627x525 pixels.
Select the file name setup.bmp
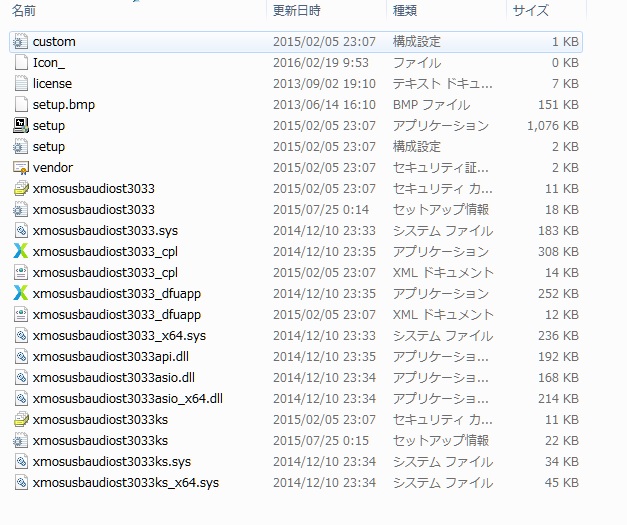pos(64,105)
